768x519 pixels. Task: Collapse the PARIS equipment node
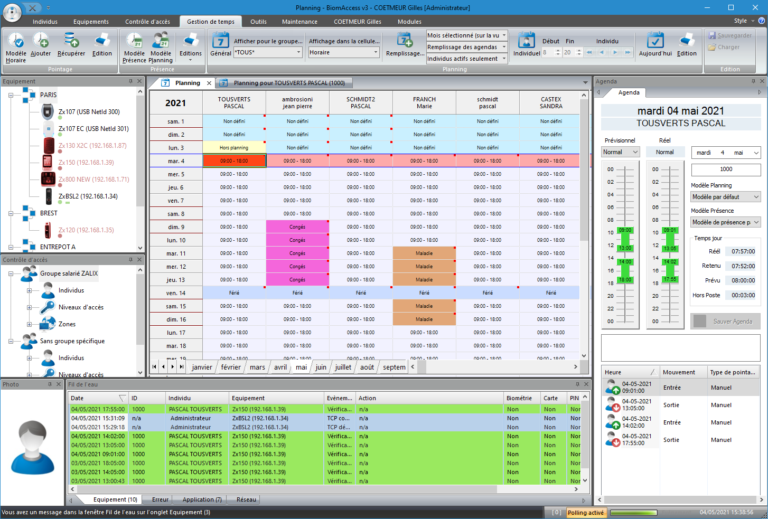coord(11,95)
